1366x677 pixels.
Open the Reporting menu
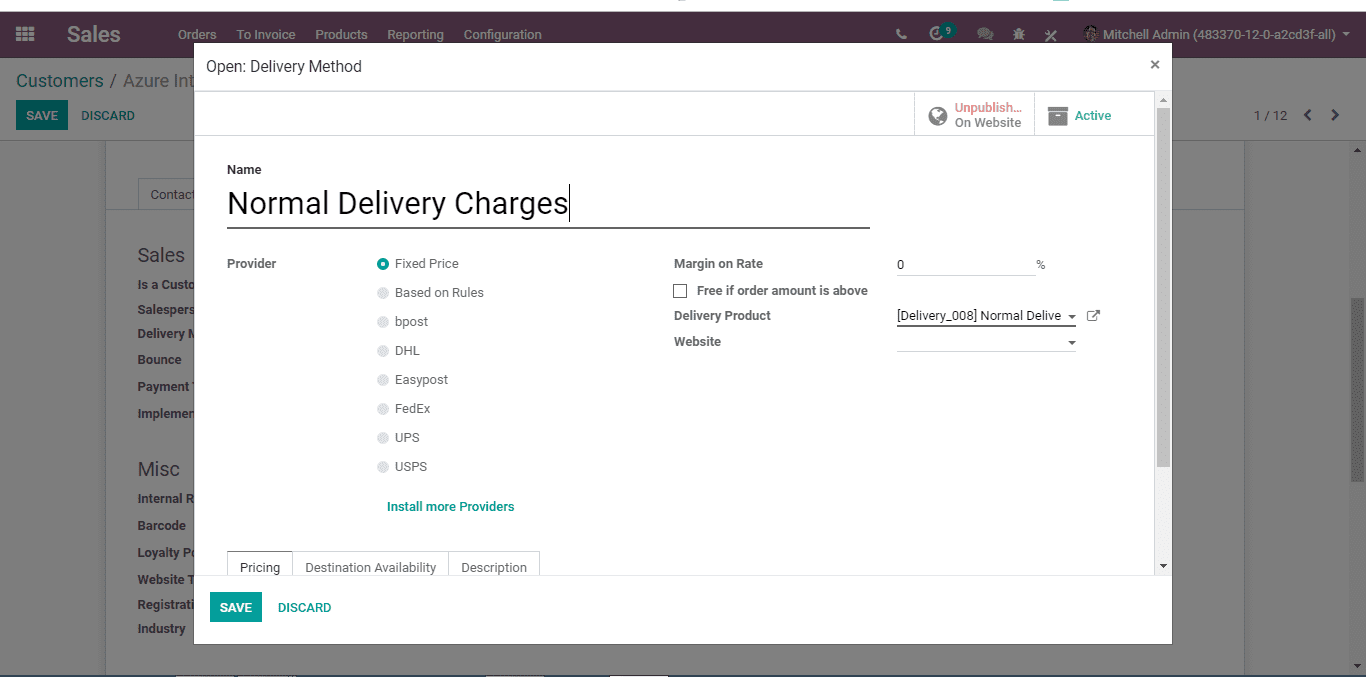415,34
